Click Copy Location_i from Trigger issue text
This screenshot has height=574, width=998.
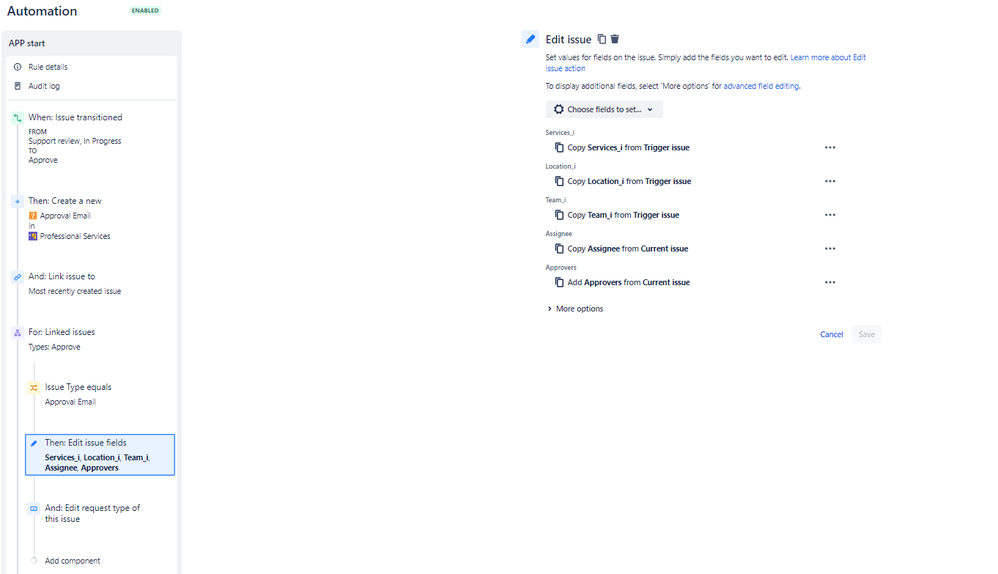click(x=629, y=181)
